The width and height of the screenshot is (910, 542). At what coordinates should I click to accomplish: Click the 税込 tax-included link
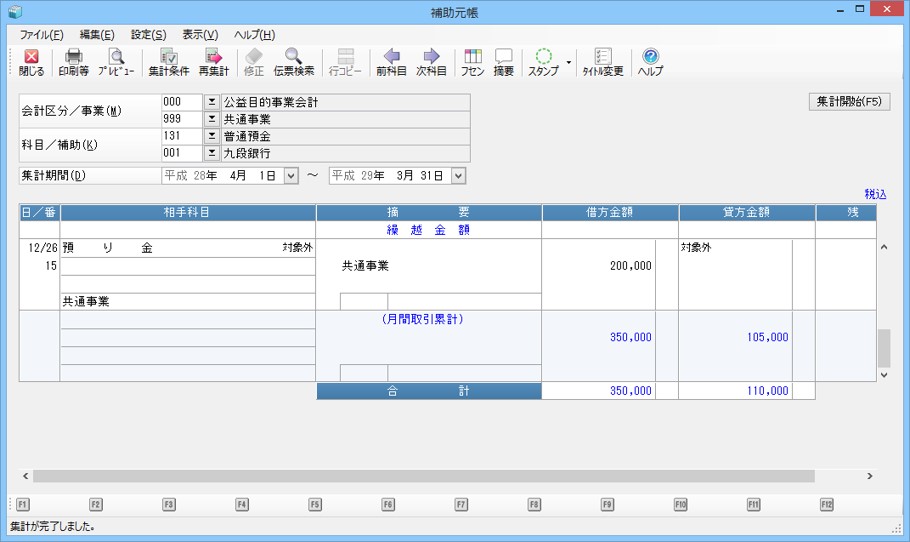(875, 195)
